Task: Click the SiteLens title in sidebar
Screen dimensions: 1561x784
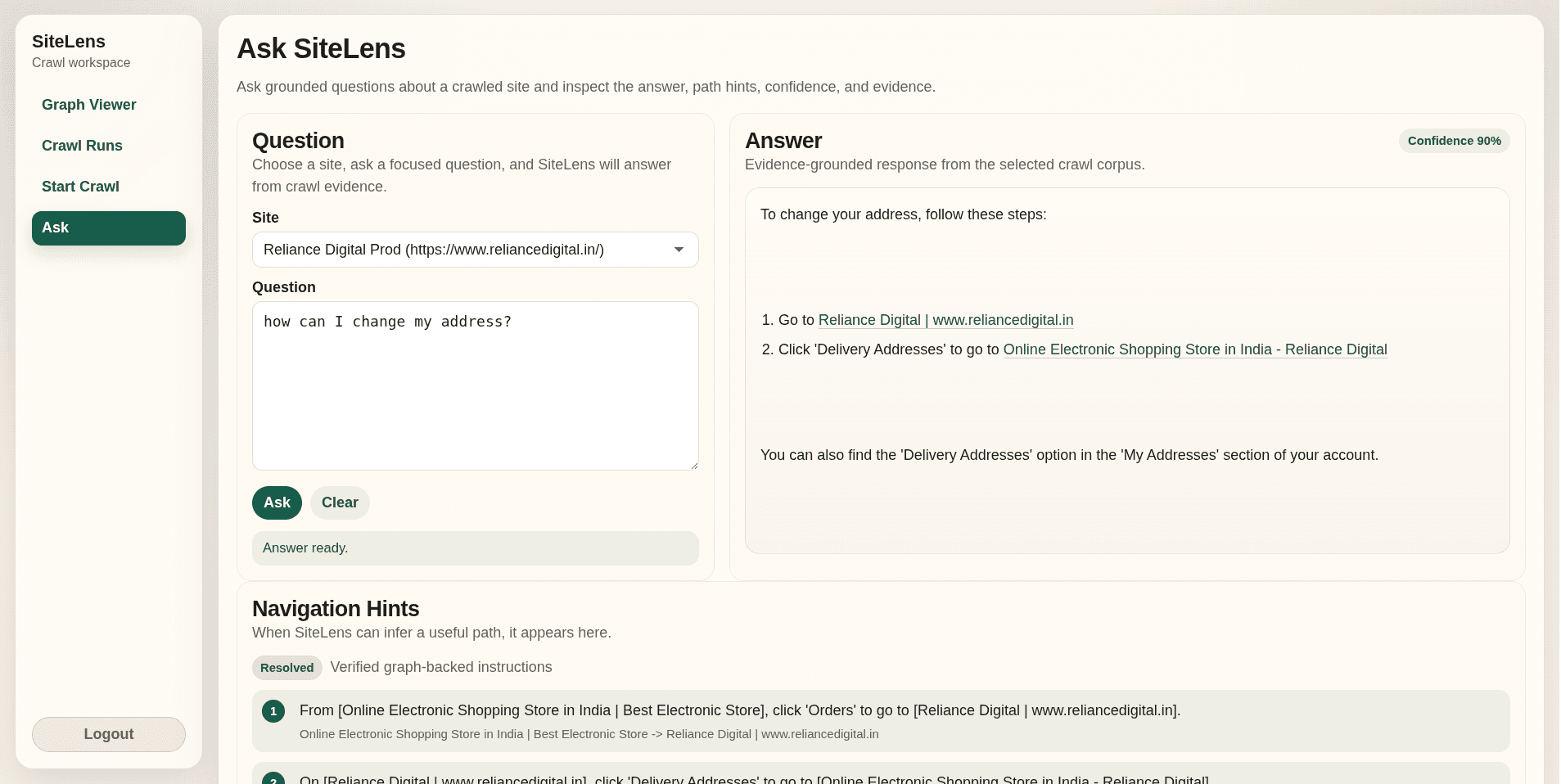Action: pyautogui.click(x=69, y=42)
